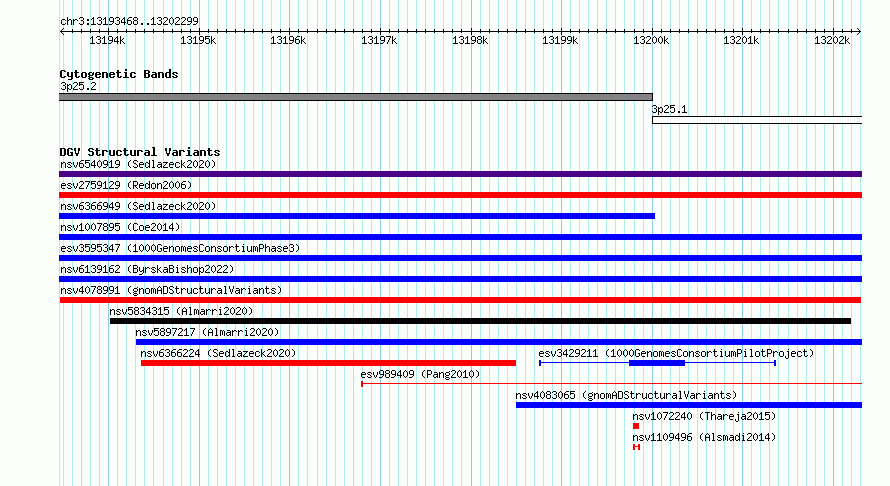Image resolution: width=890 pixels, height=486 pixels.
Task: Open the nsv4083065 (gnomADStructuralVariants) label
Action: tap(626, 395)
